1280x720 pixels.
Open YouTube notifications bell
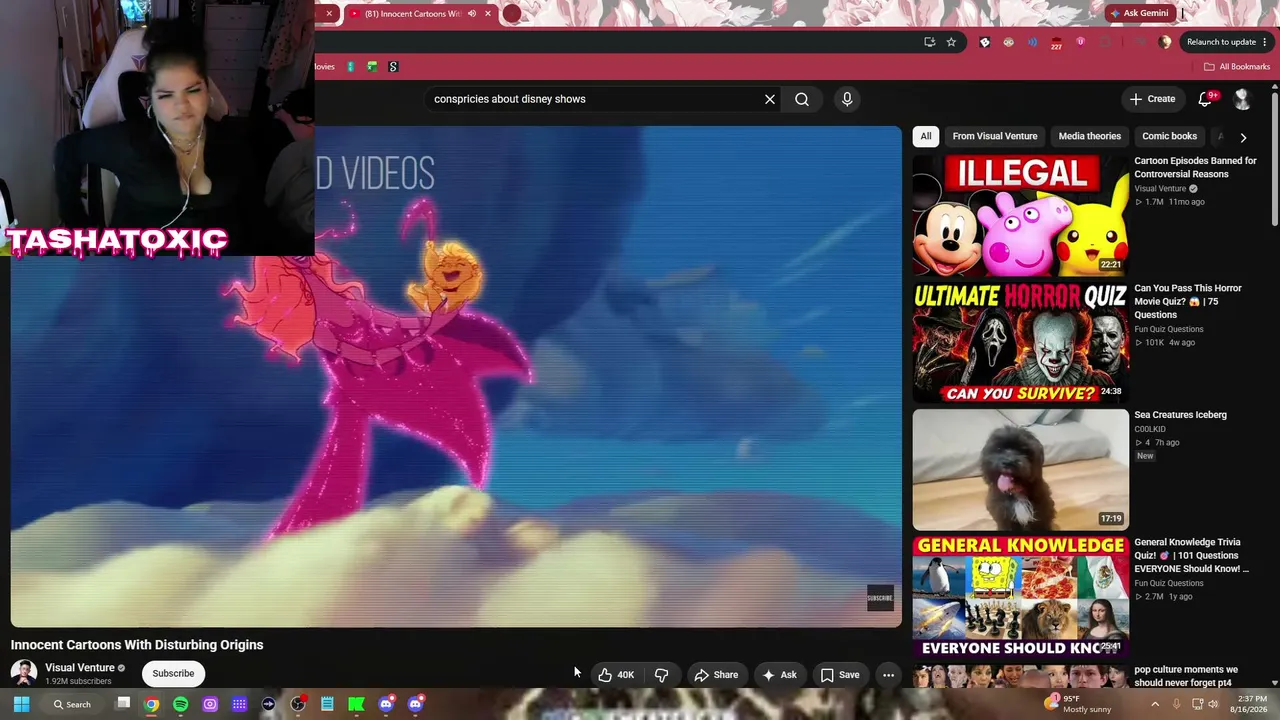[1206, 99]
